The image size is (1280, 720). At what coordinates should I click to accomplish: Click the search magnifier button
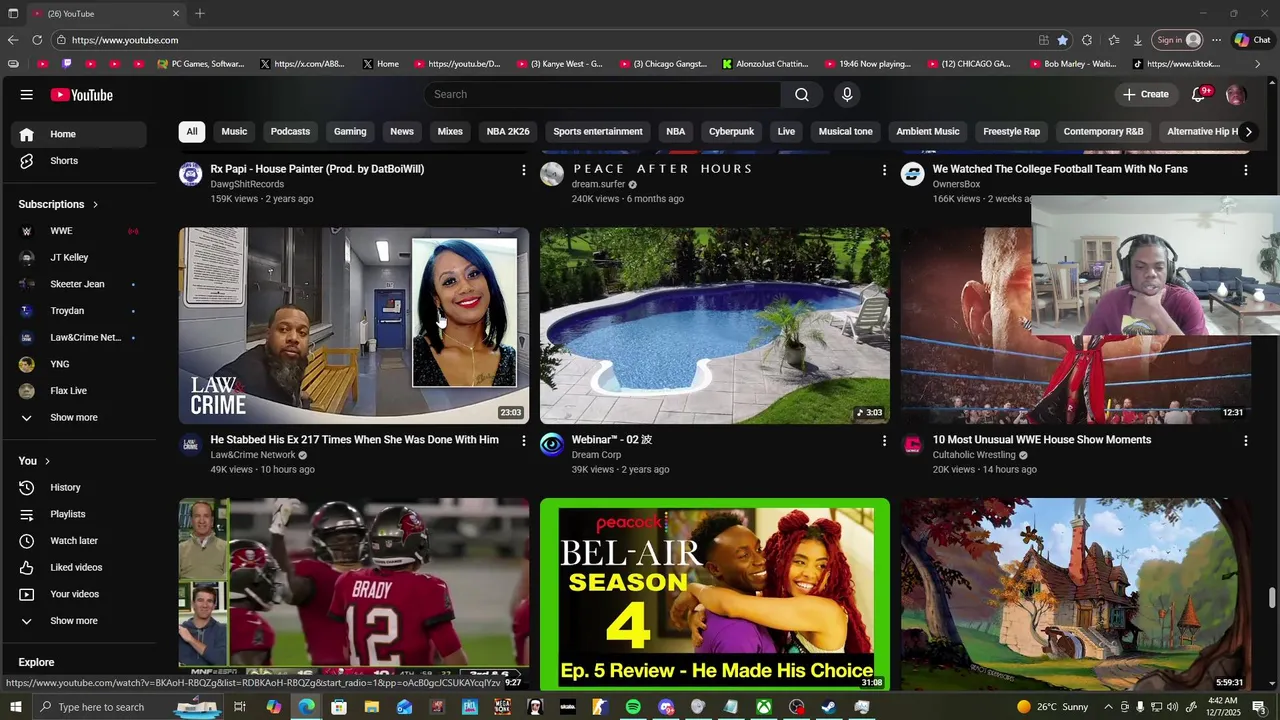802,94
